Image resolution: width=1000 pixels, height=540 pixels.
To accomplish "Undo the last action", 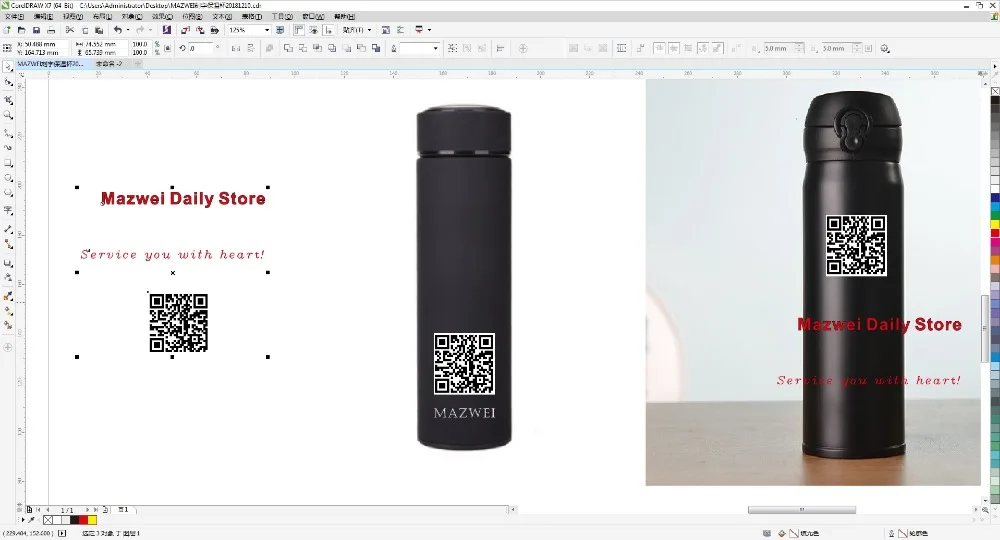I will pyautogui.click(x=118, y=30).
